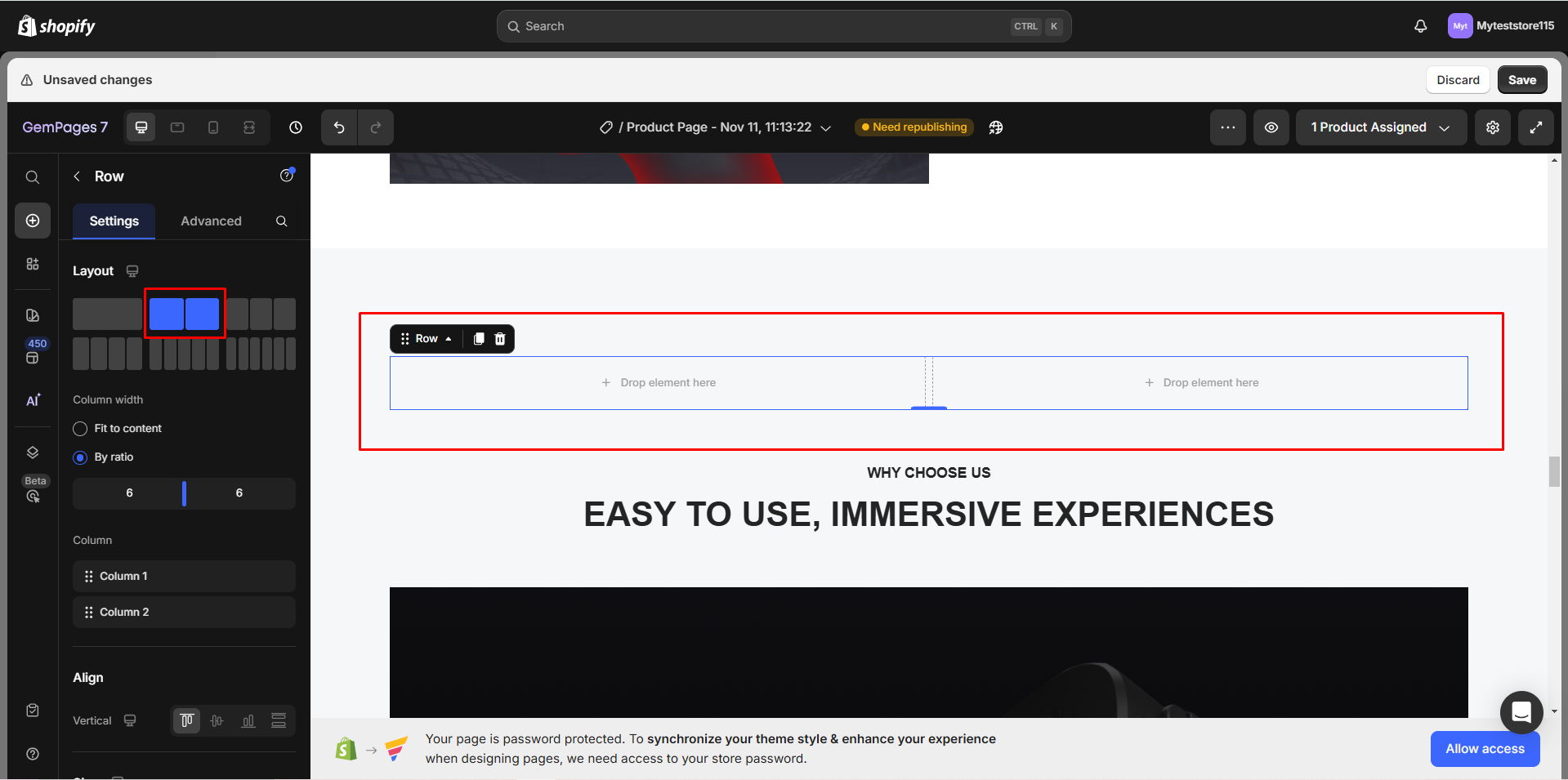The height and width of the screenshot is (780, 1568).
Task: Switch to mobile device view
Action: [213, 127]
